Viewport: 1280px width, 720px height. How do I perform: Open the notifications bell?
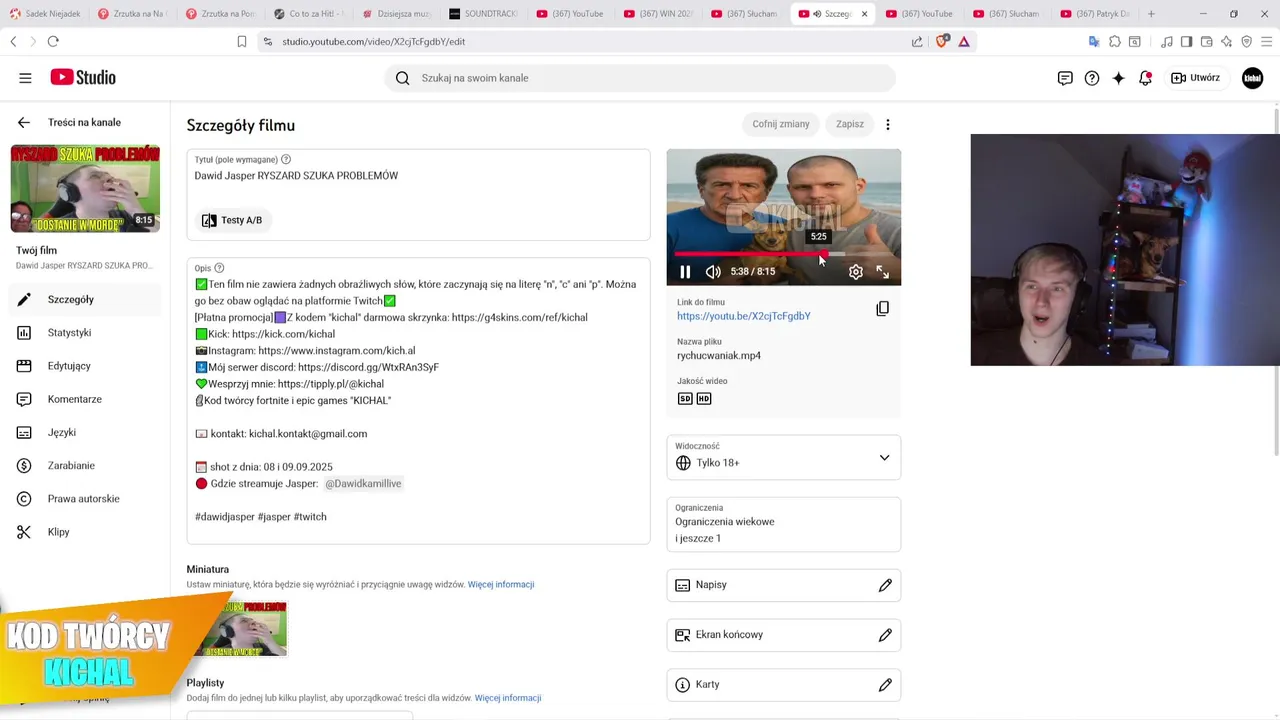click(x=1146, y=78)
